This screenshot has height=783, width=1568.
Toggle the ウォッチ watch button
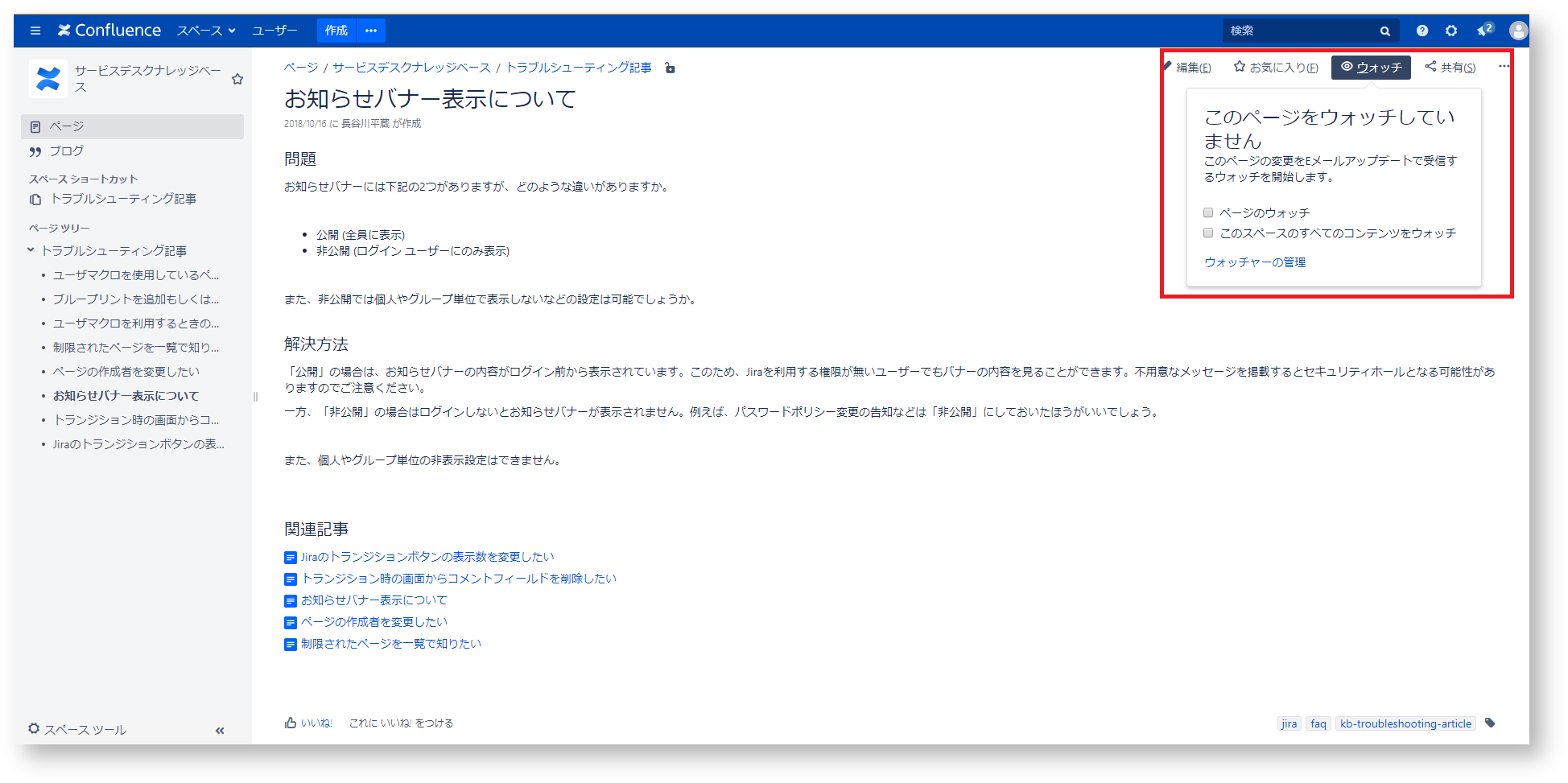pos(1371,68)
